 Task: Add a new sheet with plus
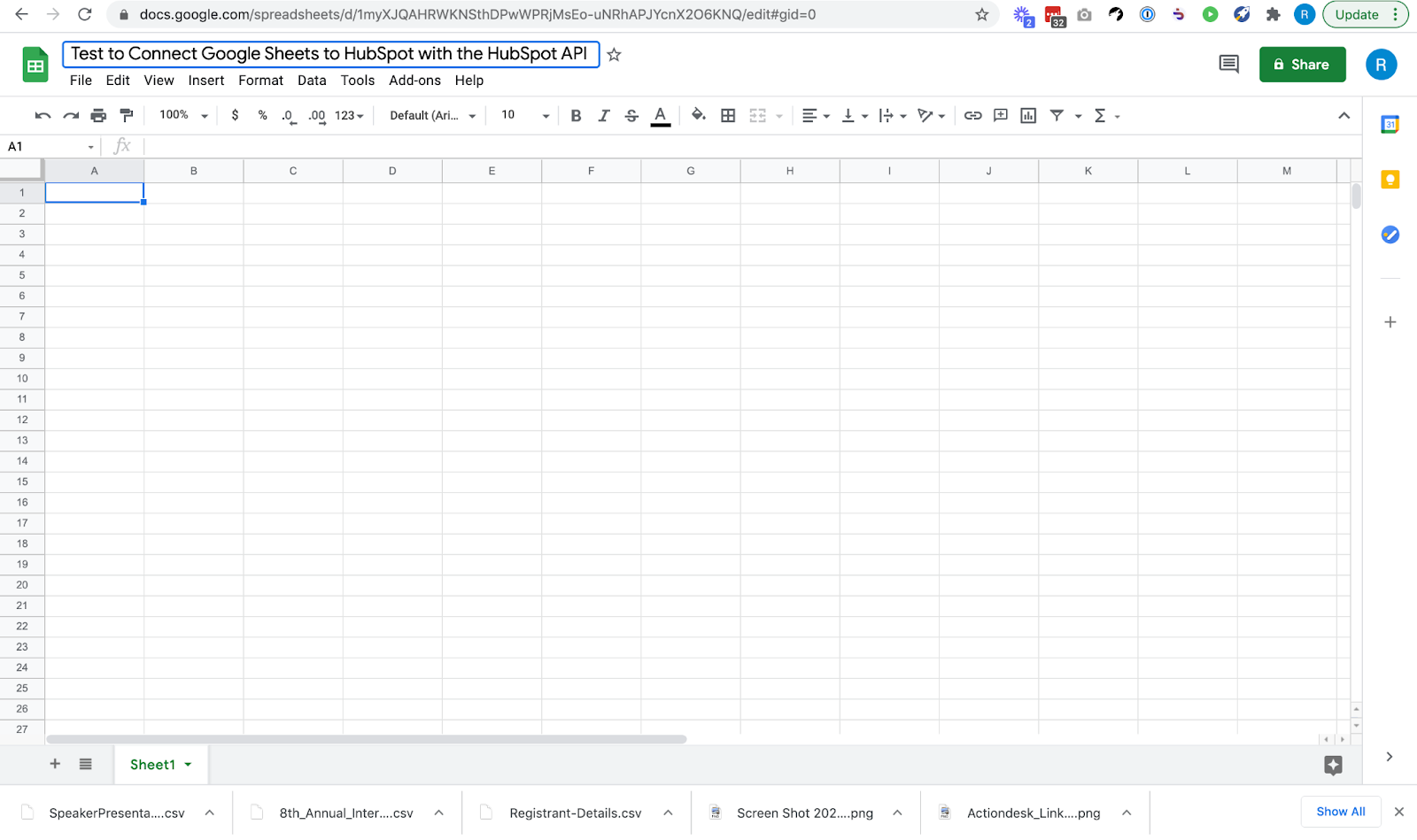point(55,764)
